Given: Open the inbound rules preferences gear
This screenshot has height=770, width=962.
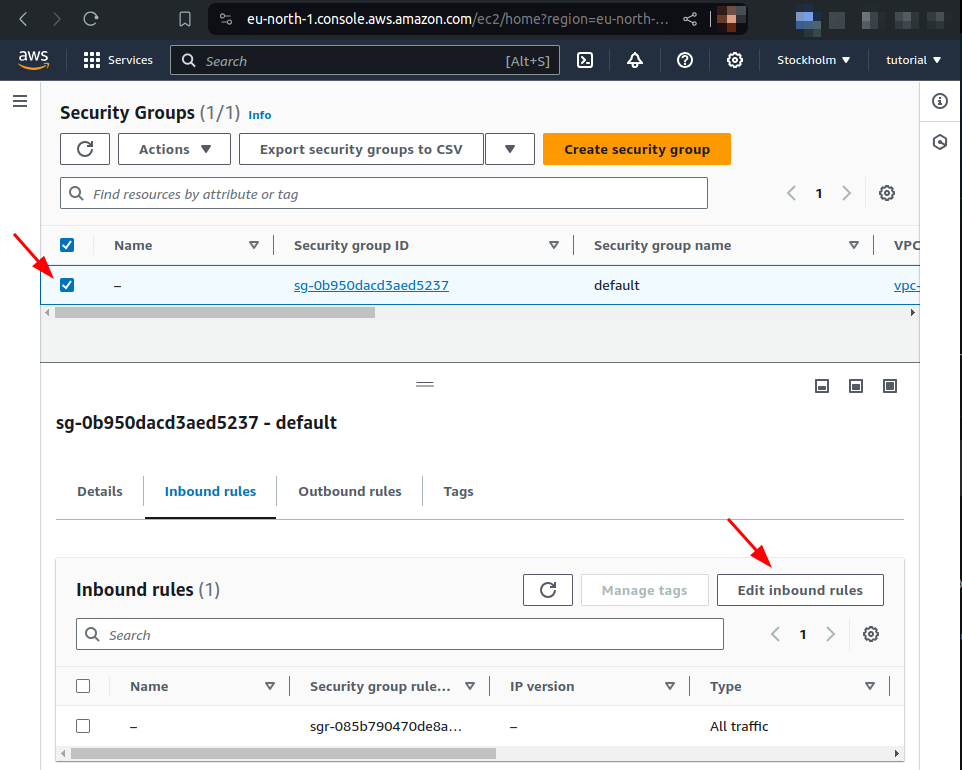Looking at the screenshot, I should coord(870,634).
